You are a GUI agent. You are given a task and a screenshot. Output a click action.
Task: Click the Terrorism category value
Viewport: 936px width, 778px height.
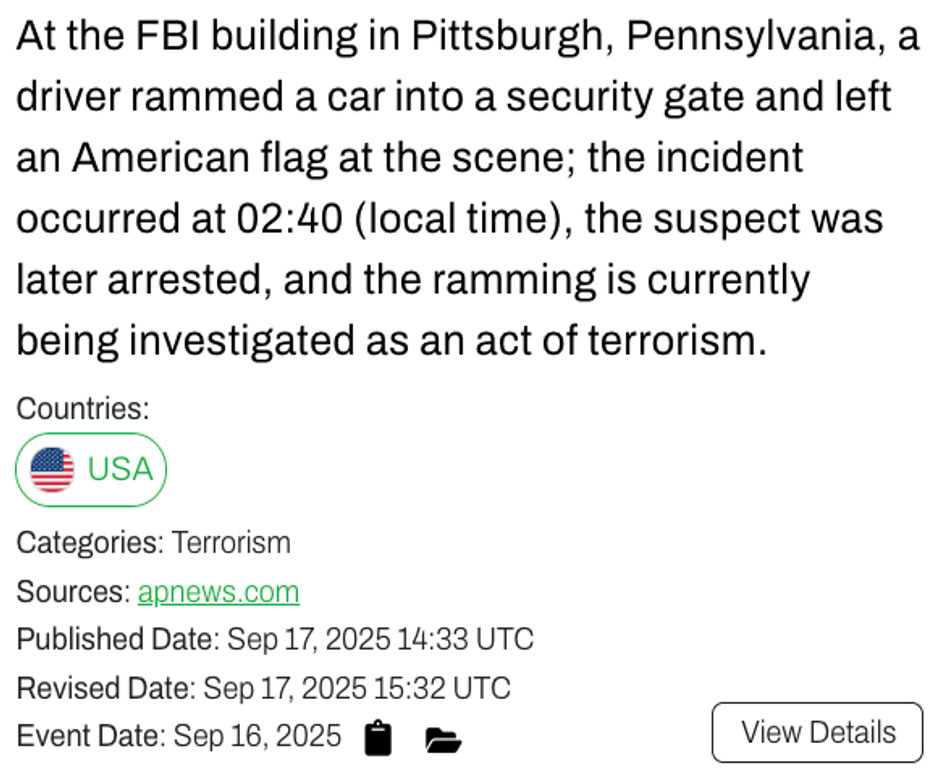click(231, 543)
